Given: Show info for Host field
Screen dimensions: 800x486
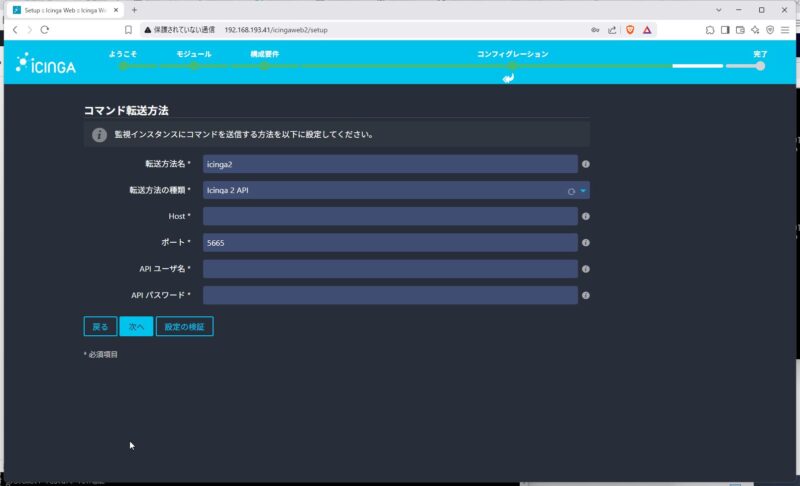Looking at the screenshot, I should 586,216.
